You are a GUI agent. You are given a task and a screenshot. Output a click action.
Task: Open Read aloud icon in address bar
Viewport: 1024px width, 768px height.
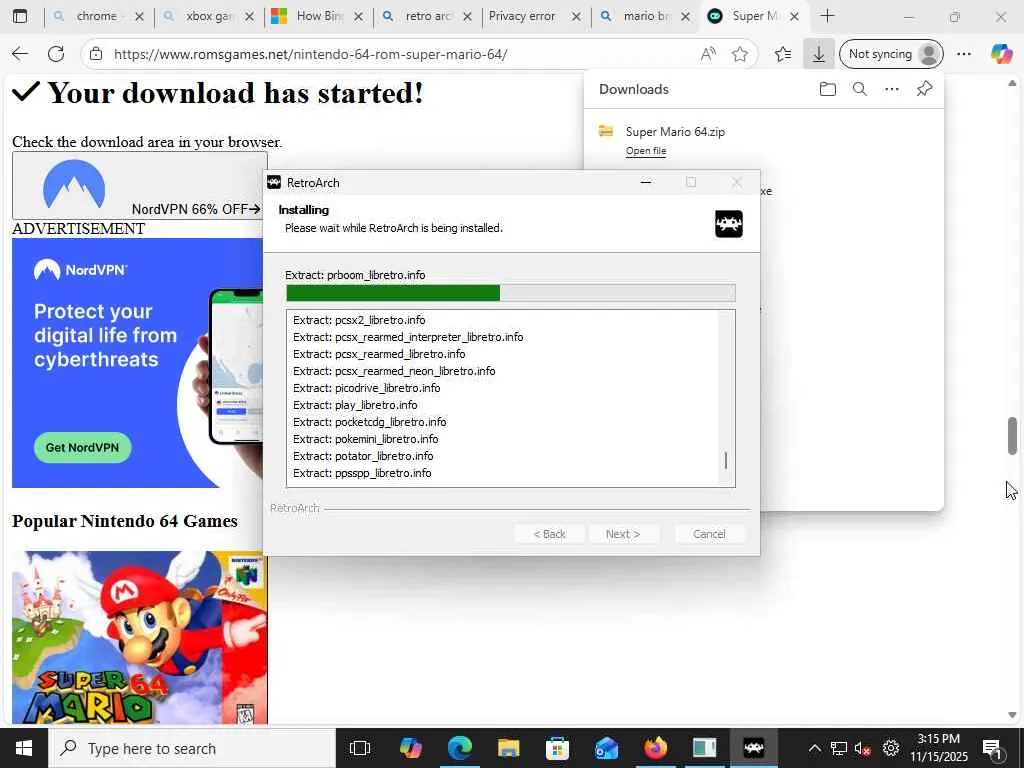[x=708, y=54]
